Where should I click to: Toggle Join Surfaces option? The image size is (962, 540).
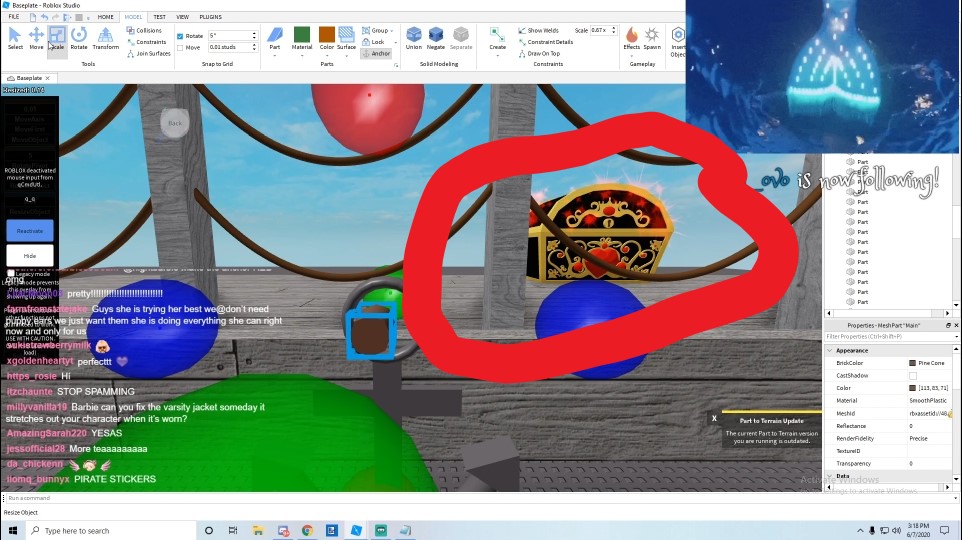pos(149,53)
